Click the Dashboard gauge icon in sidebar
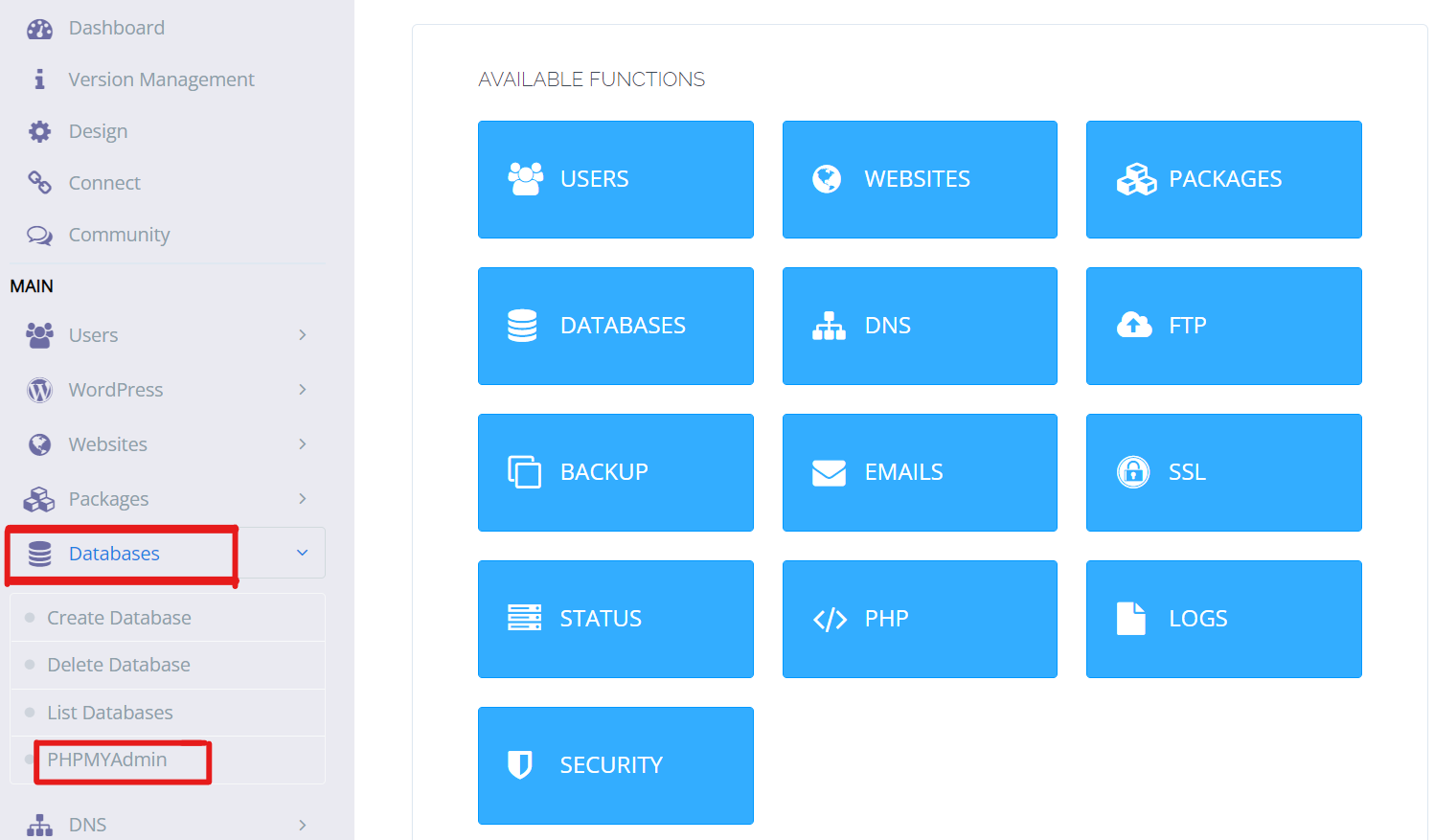 (x=39, y=29)
